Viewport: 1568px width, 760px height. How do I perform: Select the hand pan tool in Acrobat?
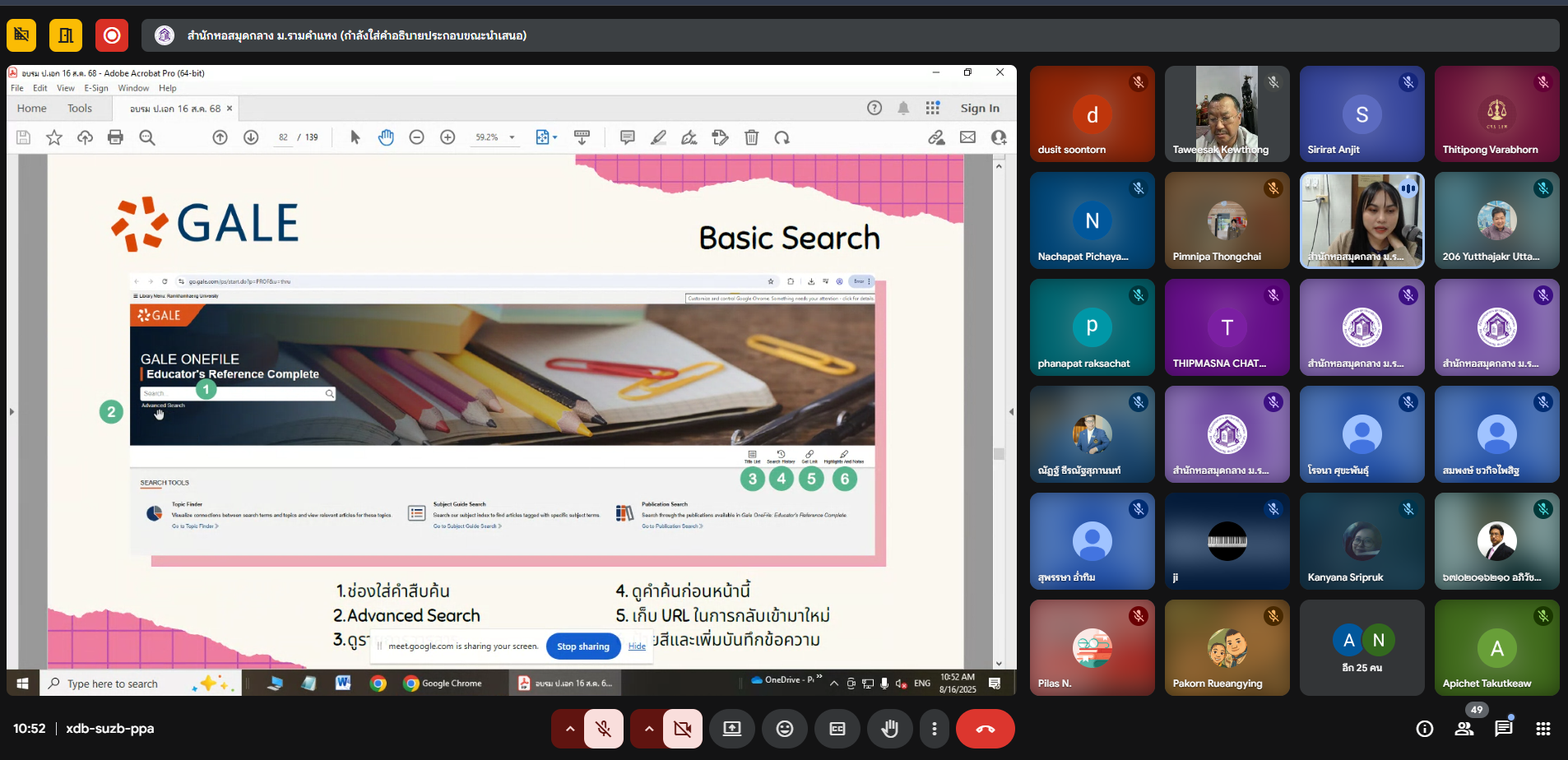click(x=386, y=137)
